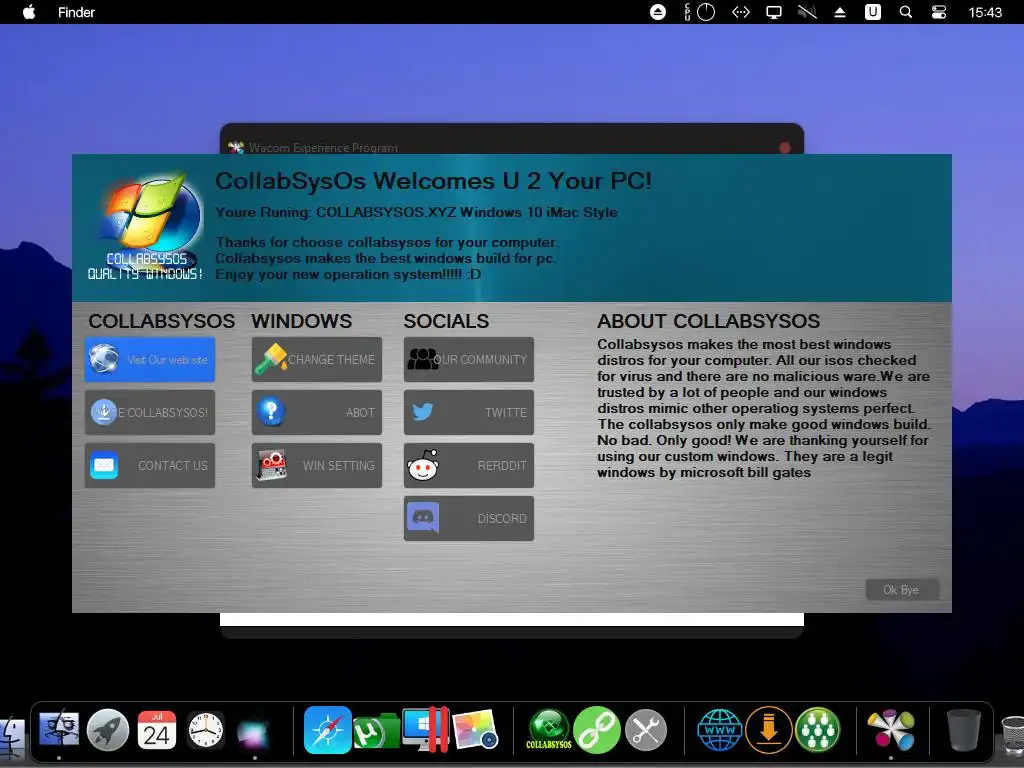Open the blue WWW globe dock icon
The height and width of the screenshot is (768, 1024).
(720, 730)
